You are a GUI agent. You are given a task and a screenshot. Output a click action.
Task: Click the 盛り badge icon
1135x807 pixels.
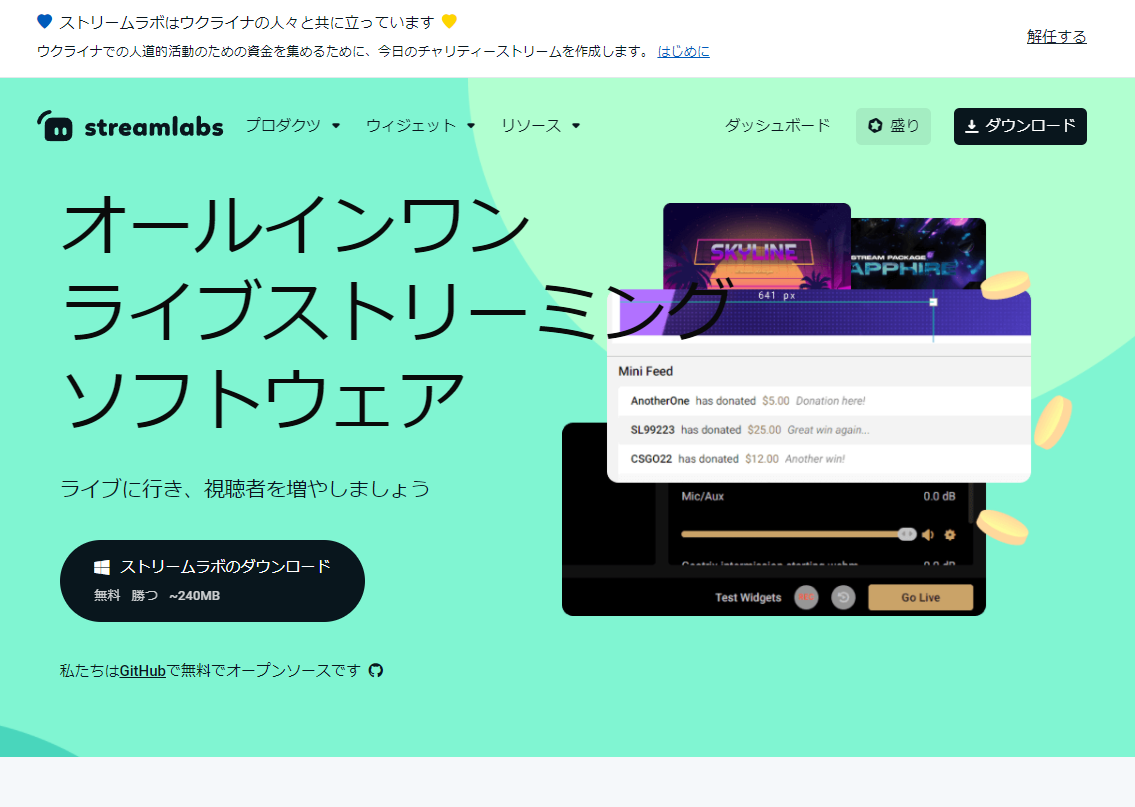875,125
